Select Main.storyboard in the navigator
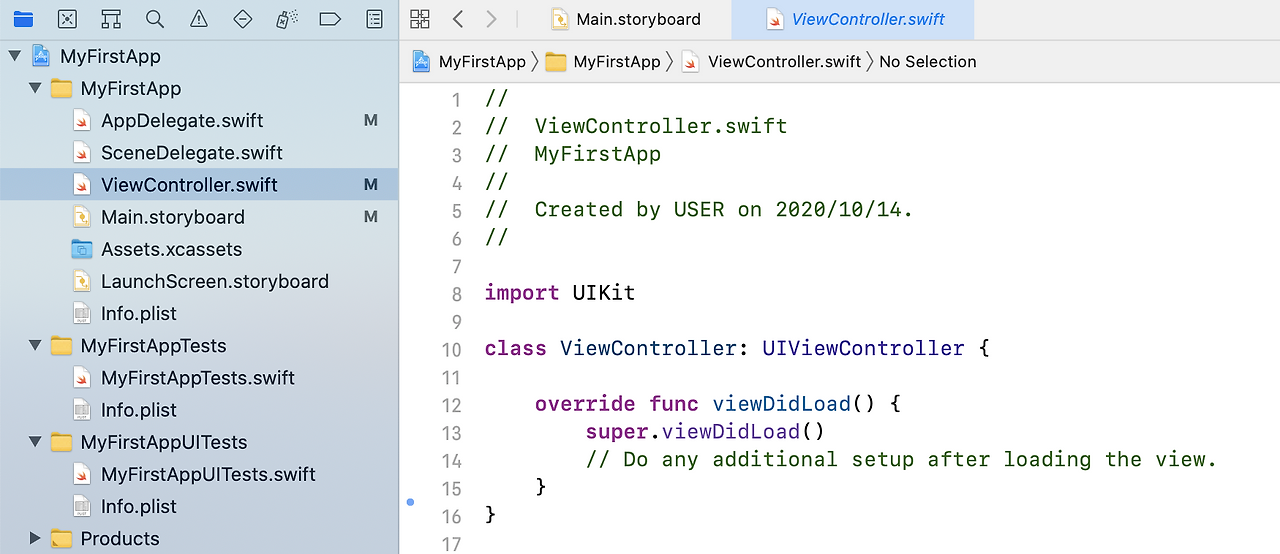The height and width of the screenshot is (554, 1280). [198, 217]
